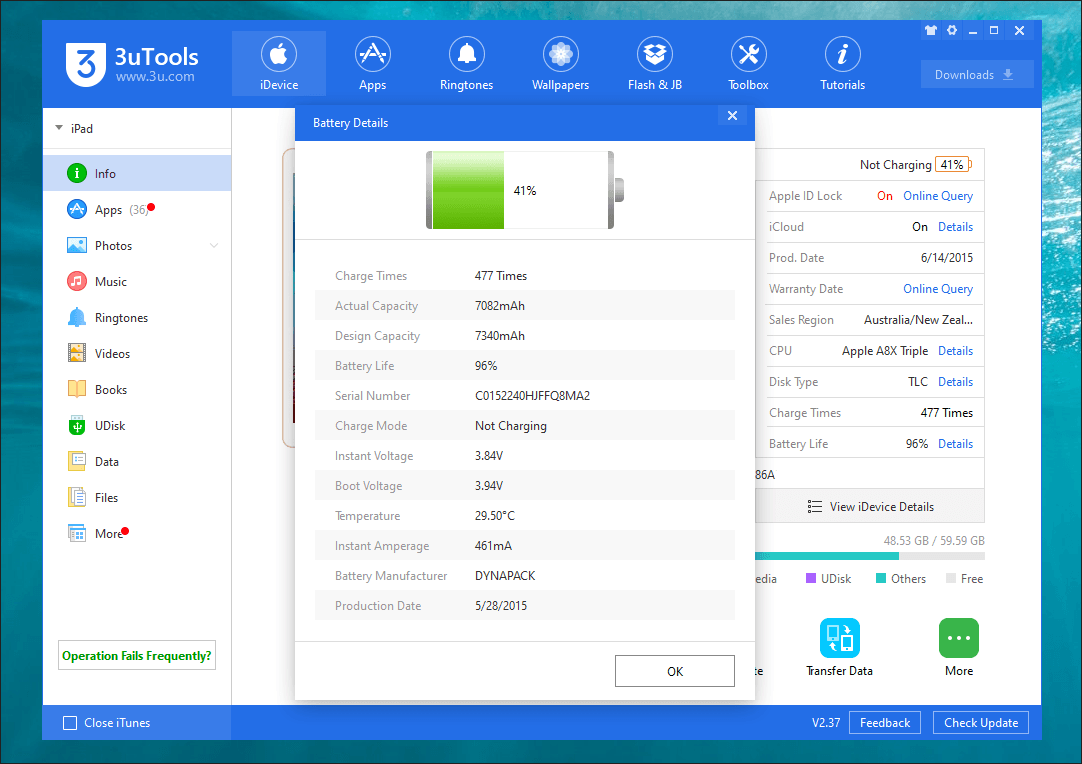Open Files in the sidebar
Screen dimensions: 1082x764
point(137,497)
